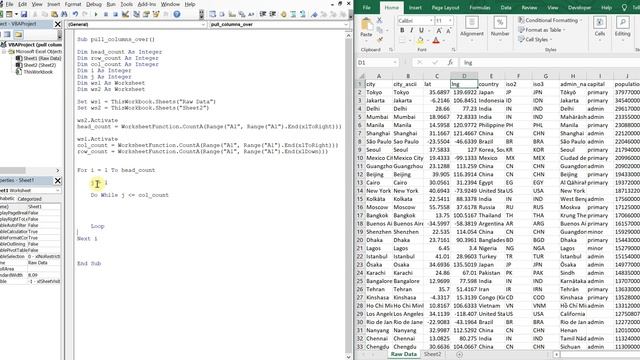640x360 pixels.
Task: Increase font size in Excel ribbon
Action: pyautogui.click(x=439, y=30)
